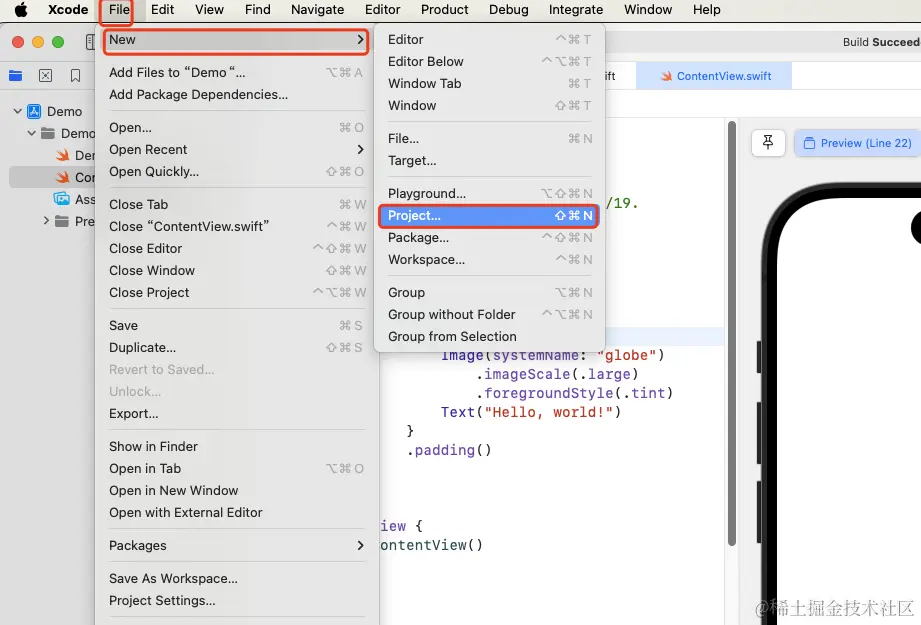Choose Close Project
Image resolution: width=921 pixels, height=625 pixels.
pyautogui.click(x=236, y=293)
